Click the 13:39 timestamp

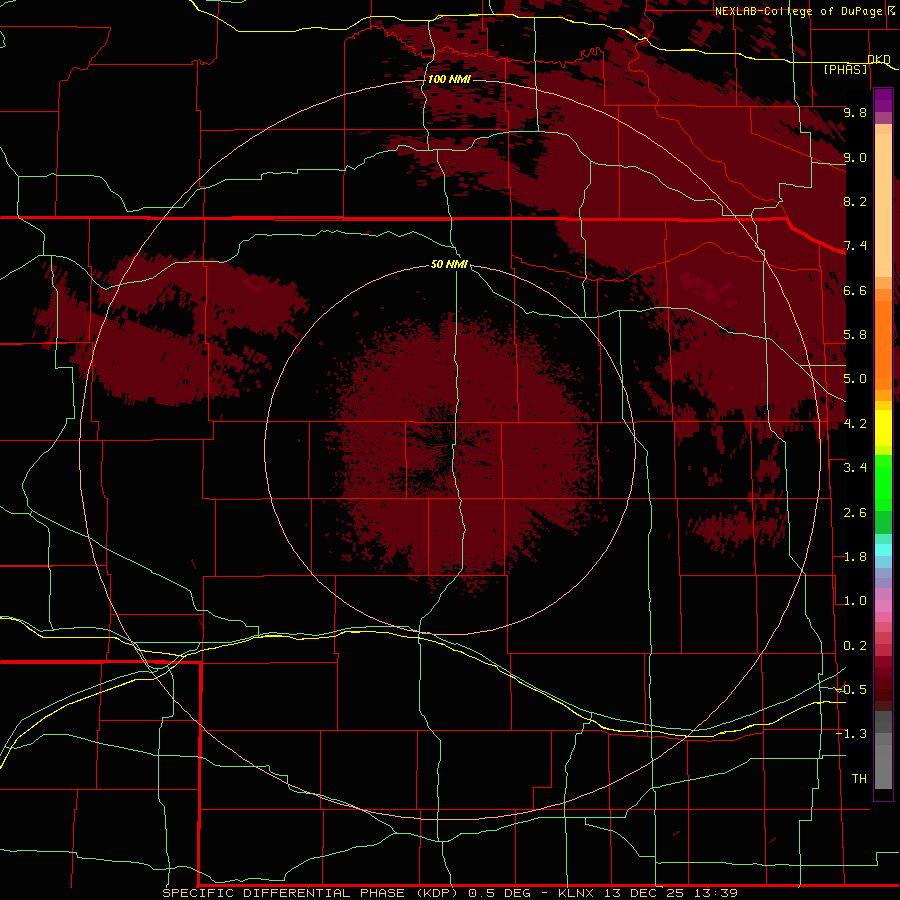coord(717,893)
